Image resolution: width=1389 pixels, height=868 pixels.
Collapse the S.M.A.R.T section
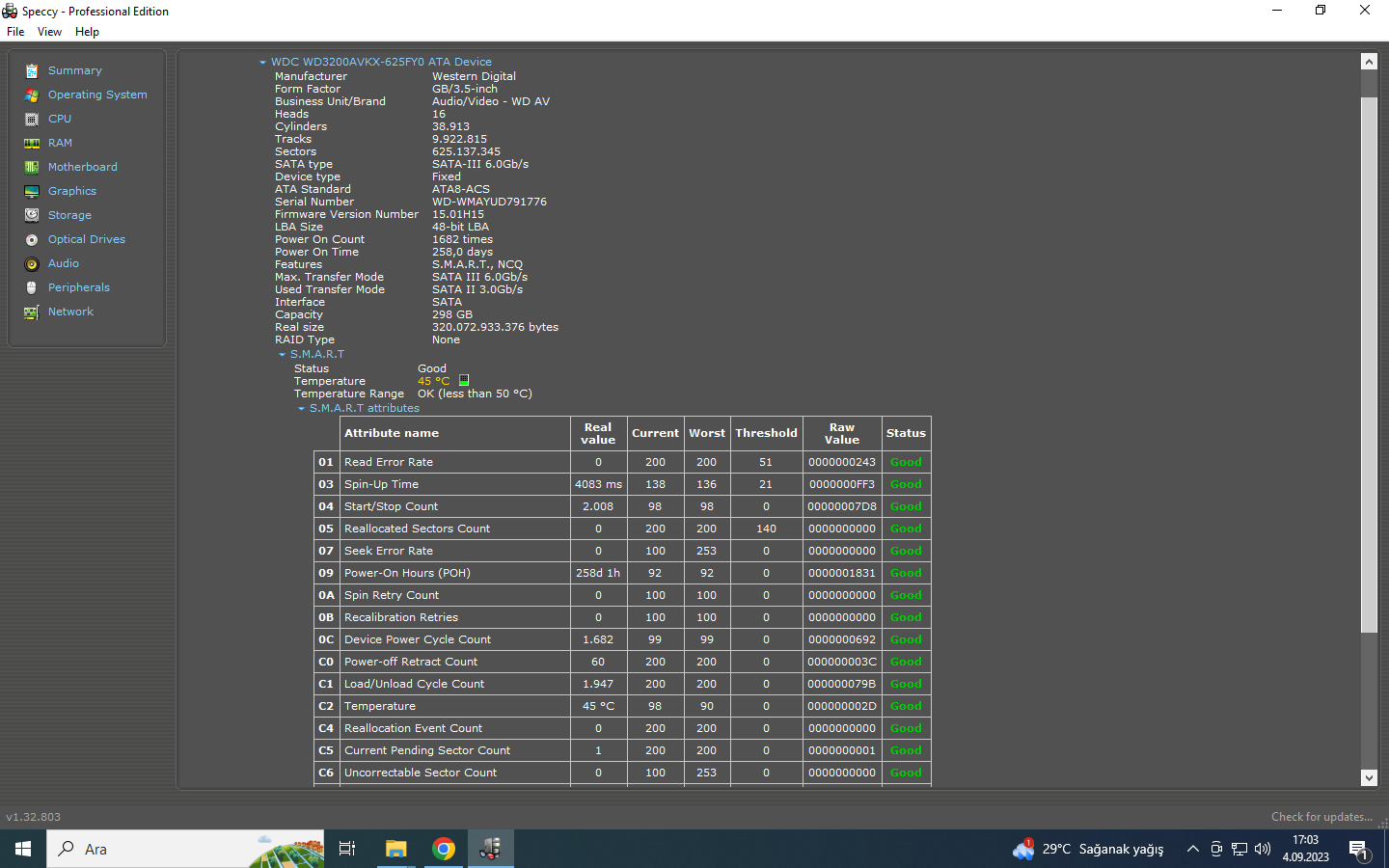coord(282,354)
